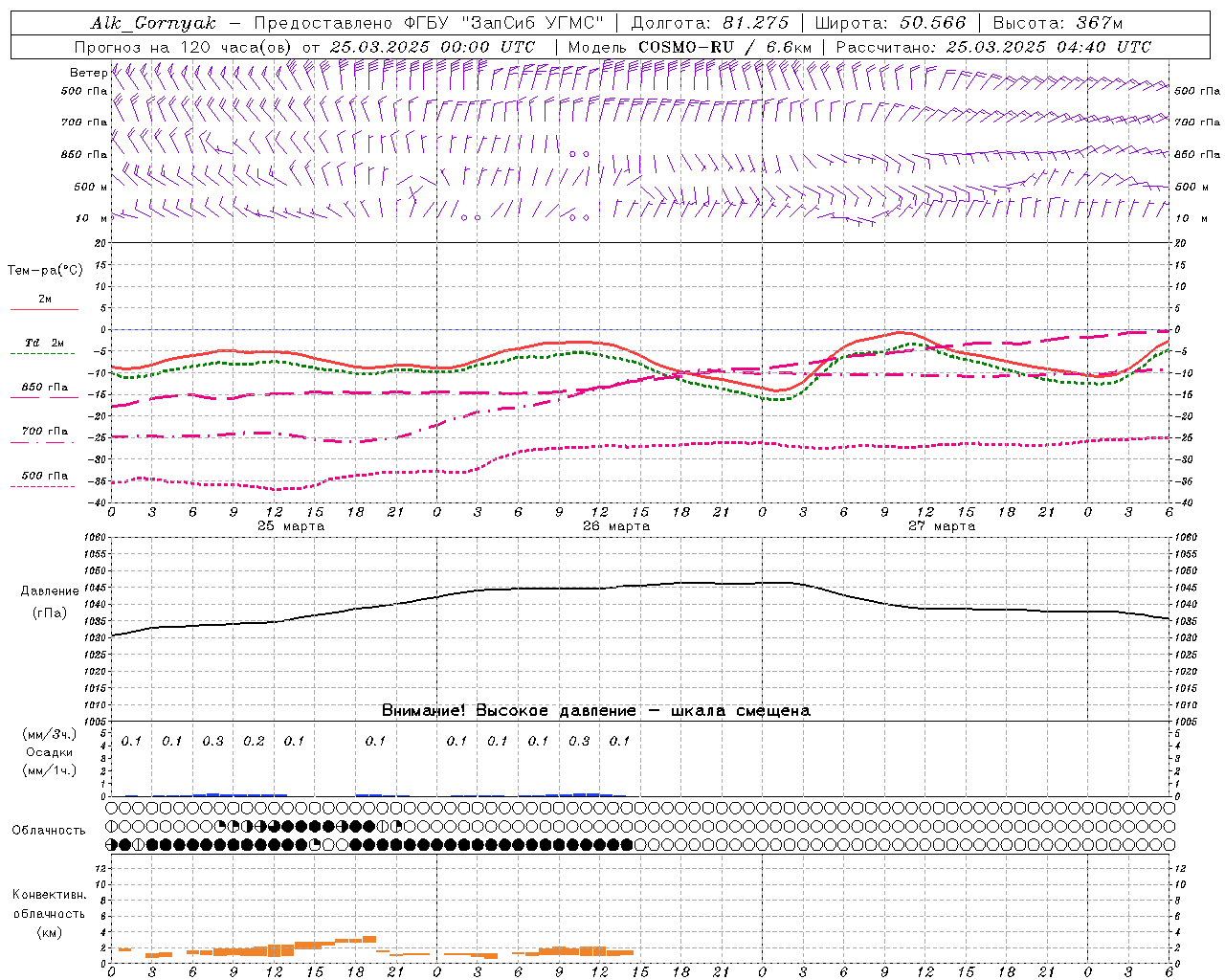Click the forecast period text Прогноз на 120 часа(ов)
The image size is (1225, 980).
pyautogui.click(x=184, y=47)
